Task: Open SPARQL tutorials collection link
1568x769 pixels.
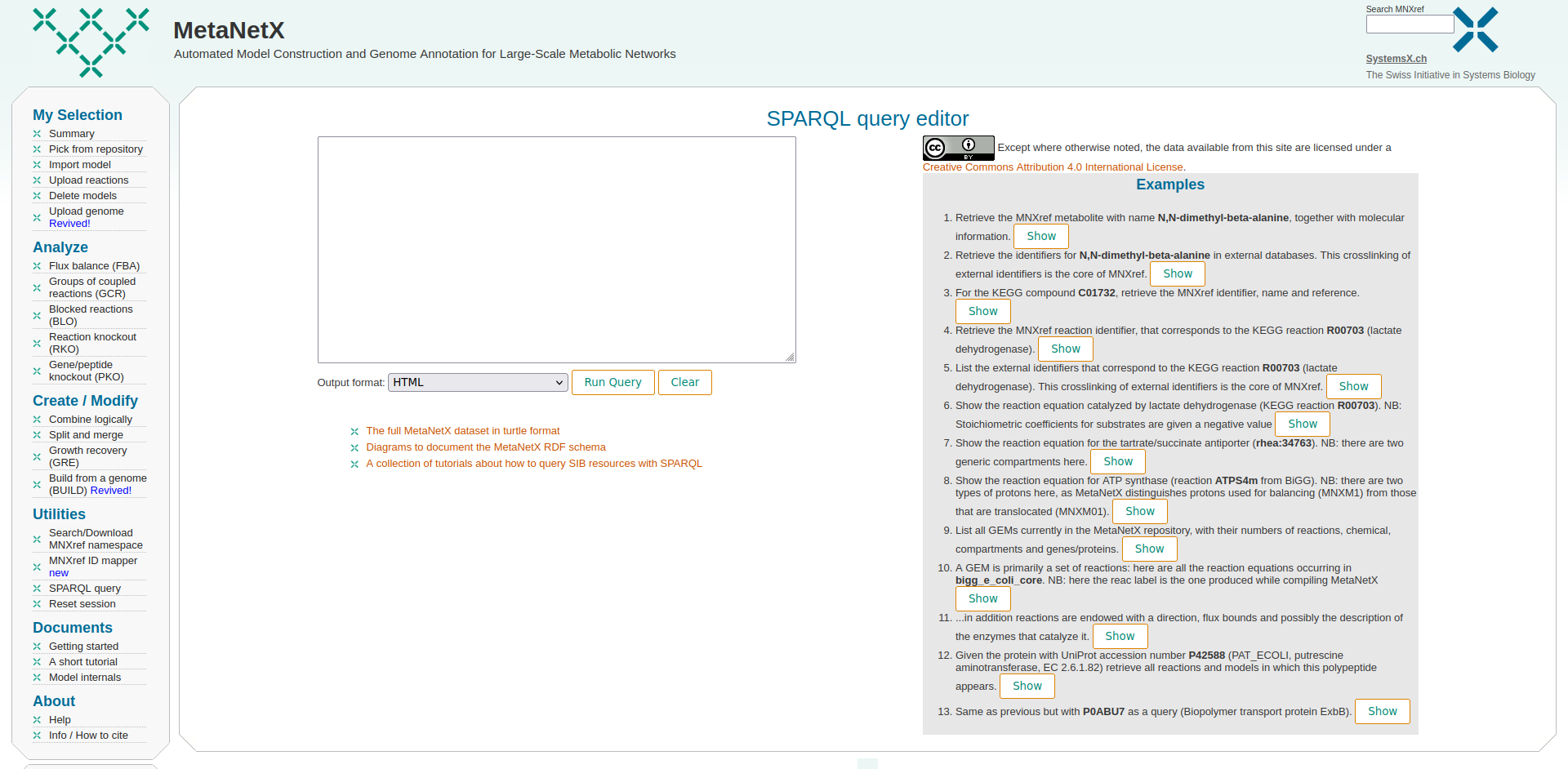Action: coord(534,464)
